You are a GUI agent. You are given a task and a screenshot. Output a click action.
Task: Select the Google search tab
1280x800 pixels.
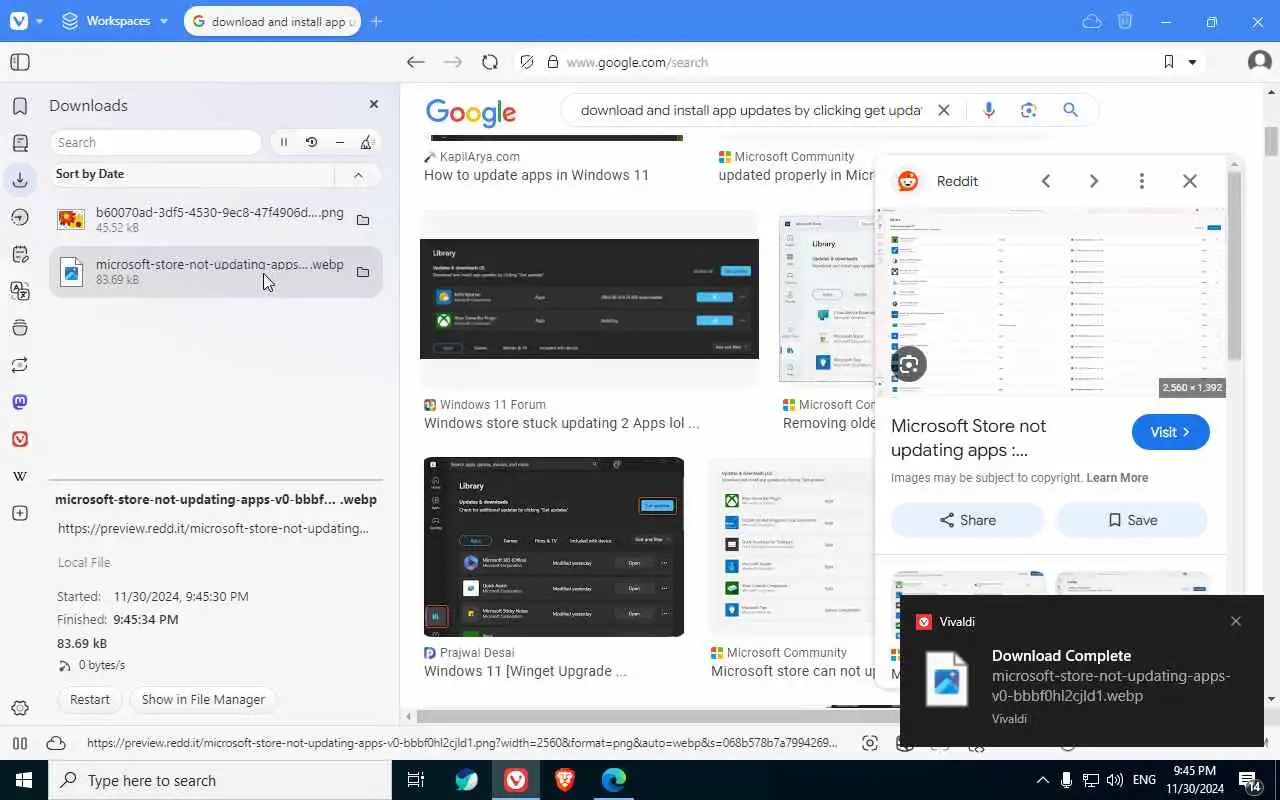(x=272, y=21)
